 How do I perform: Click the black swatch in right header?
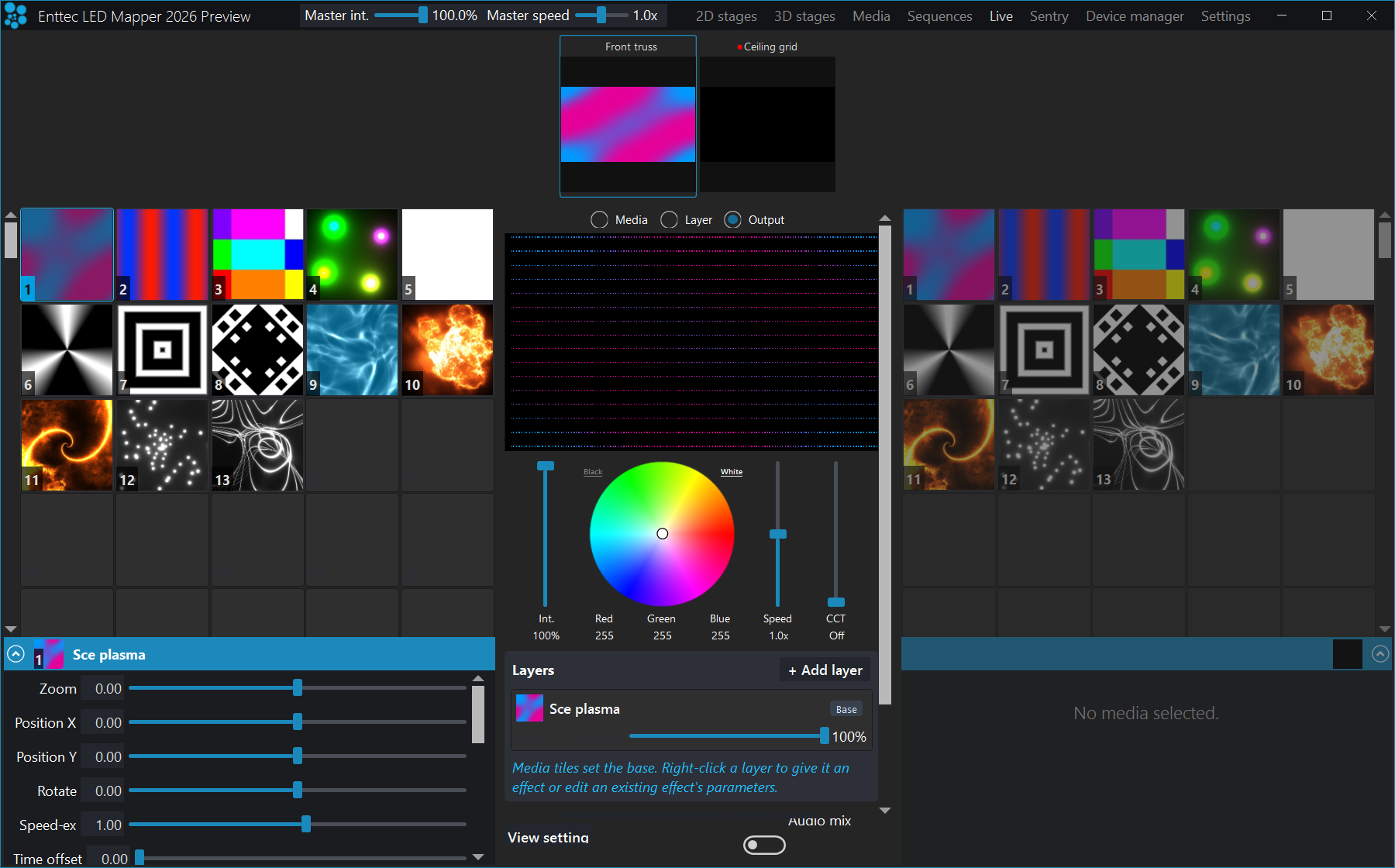[x=1348, y=654]
